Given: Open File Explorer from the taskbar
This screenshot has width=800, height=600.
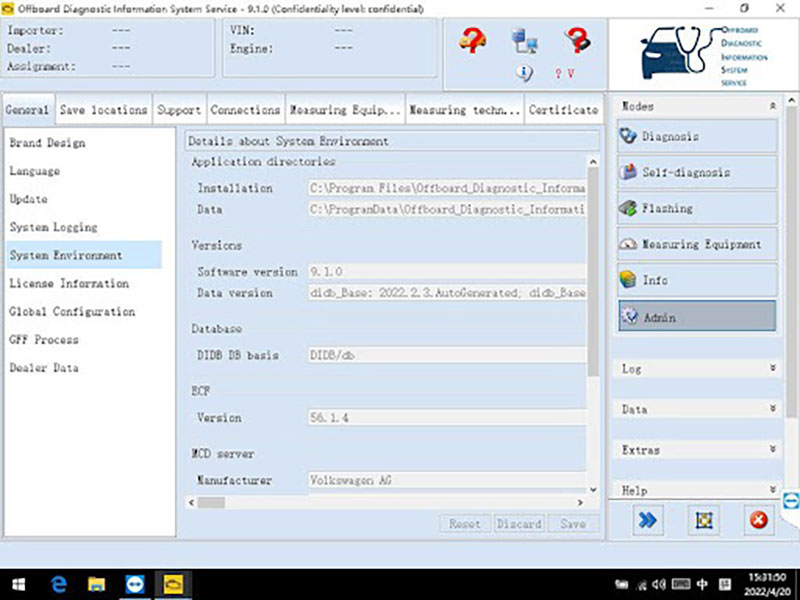Looking at the screenshot, I should 96,585.
